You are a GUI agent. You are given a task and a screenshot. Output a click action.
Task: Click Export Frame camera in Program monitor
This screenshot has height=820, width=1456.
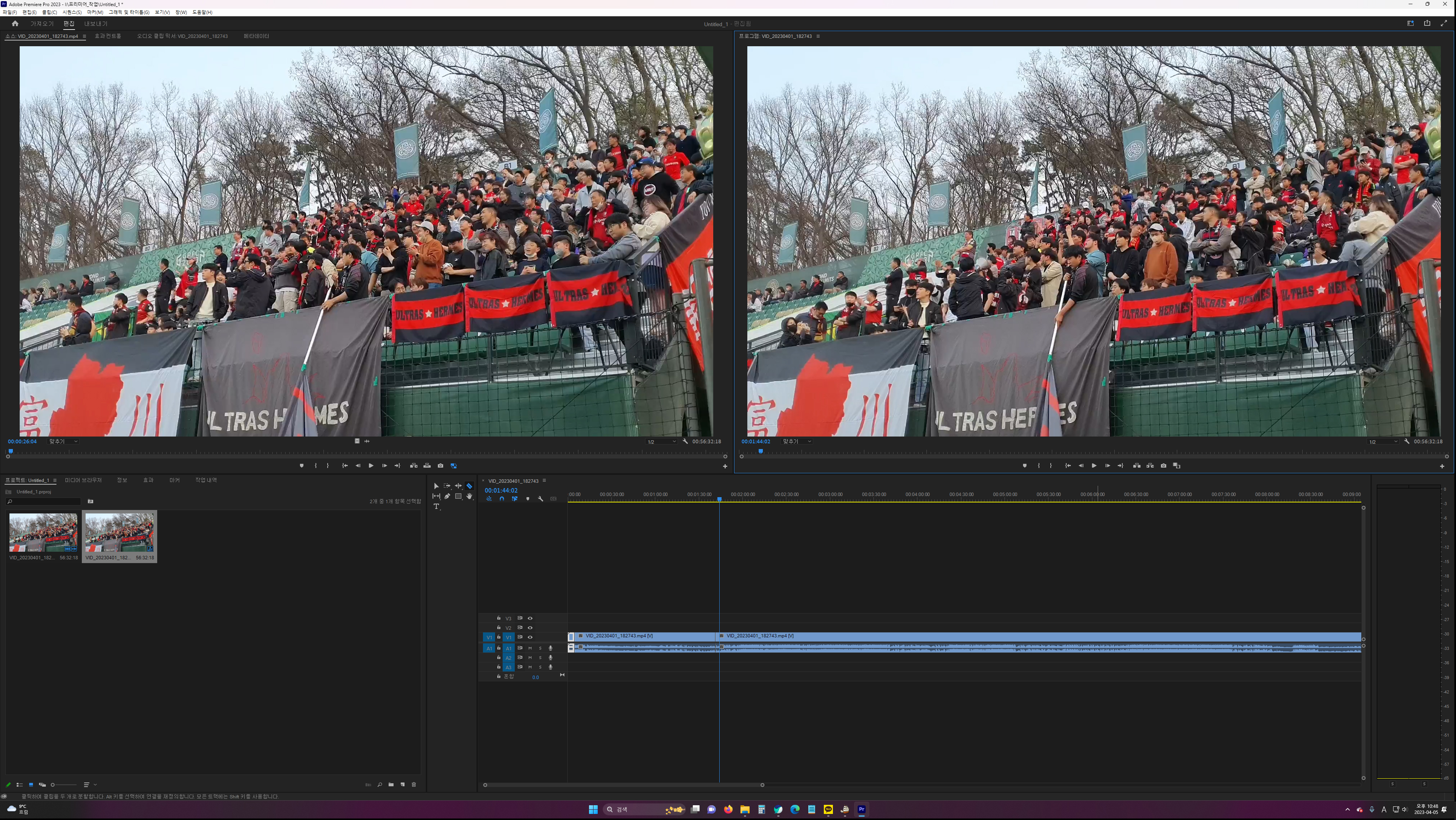[1163, 466]
